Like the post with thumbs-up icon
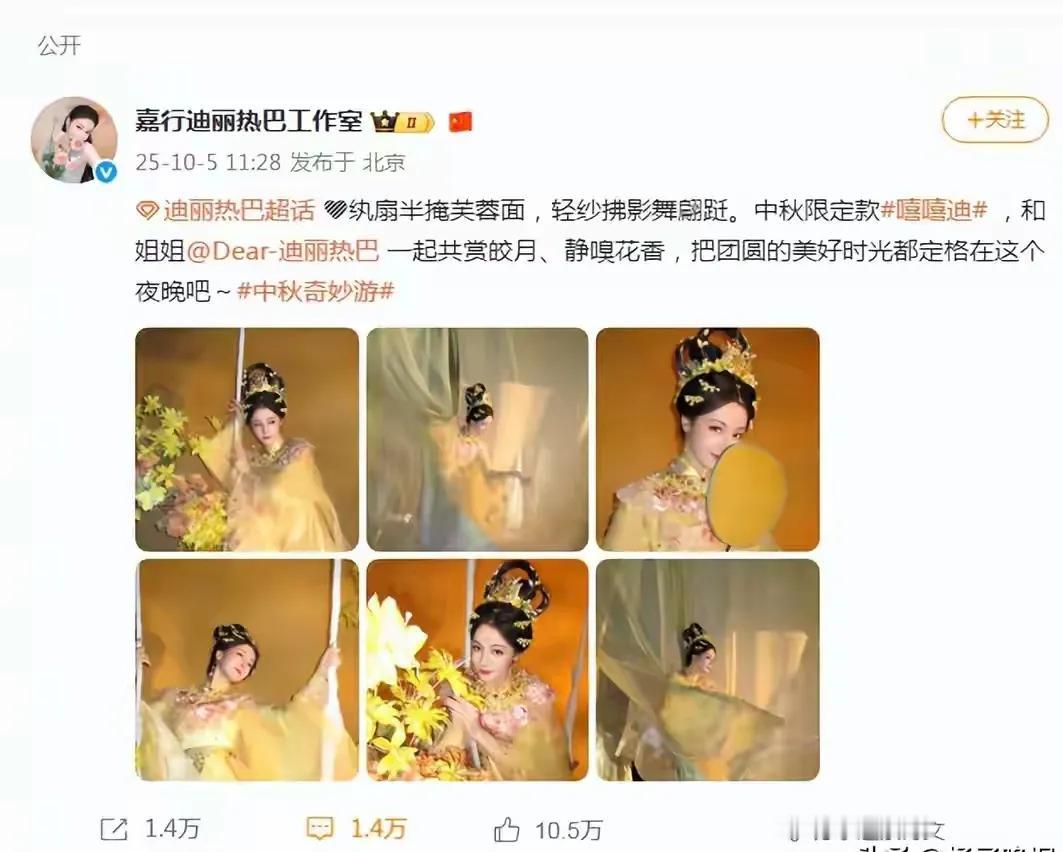Screen dimensions: 1063x852 click(x=506, y=829)
